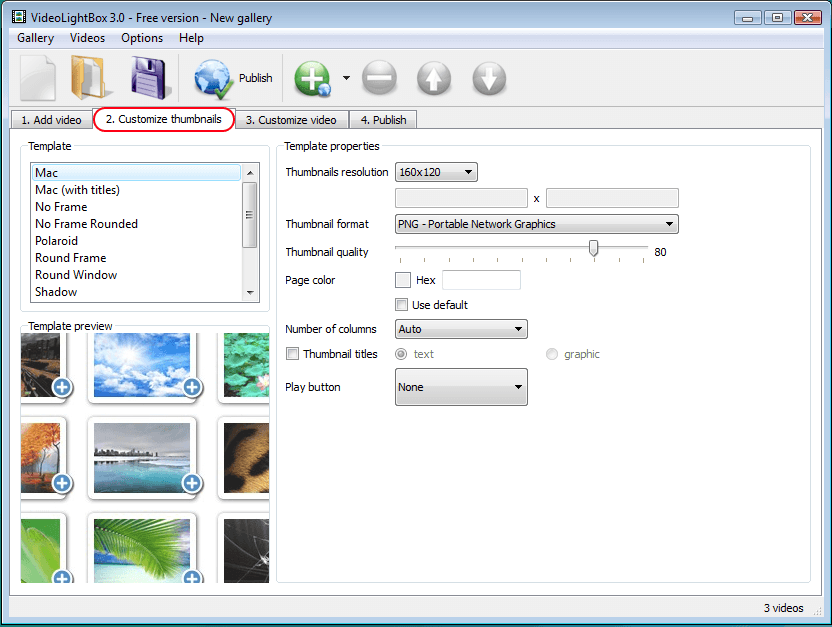The image size is (832, 627).
Task: Click the custom thumbnail width field
Action: pos(462,198)
